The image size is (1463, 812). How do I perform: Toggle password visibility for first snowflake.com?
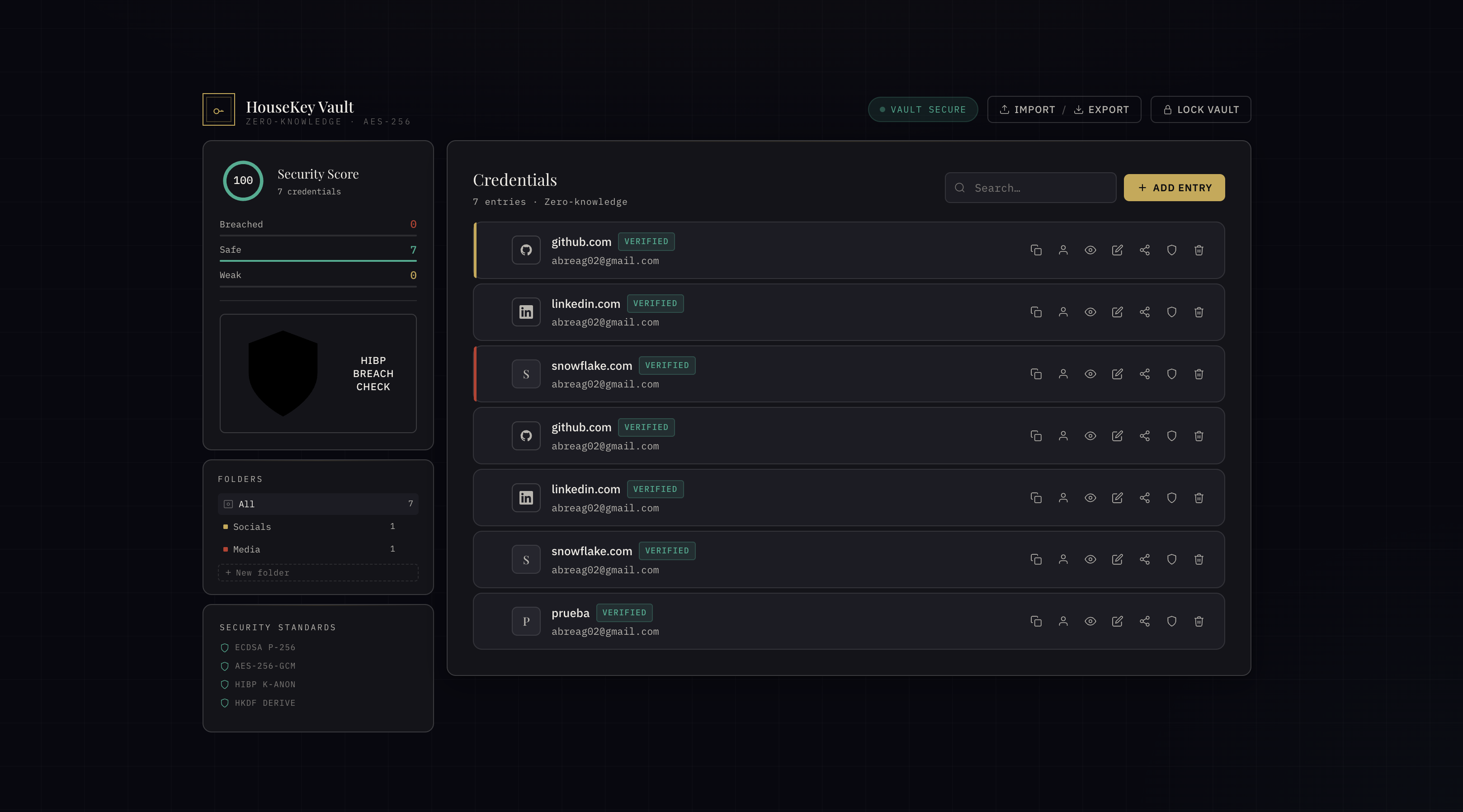click(x=1090, y=374)
